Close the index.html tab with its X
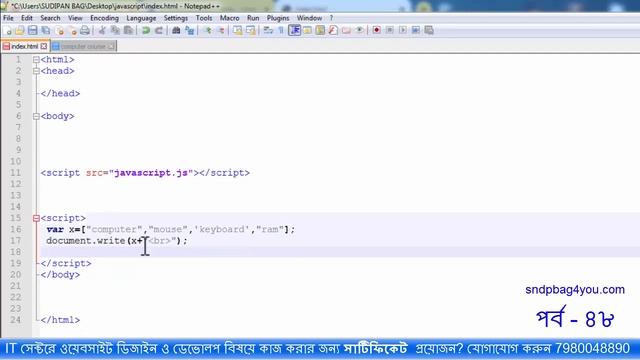640x360 pixels. pos(44,47)
